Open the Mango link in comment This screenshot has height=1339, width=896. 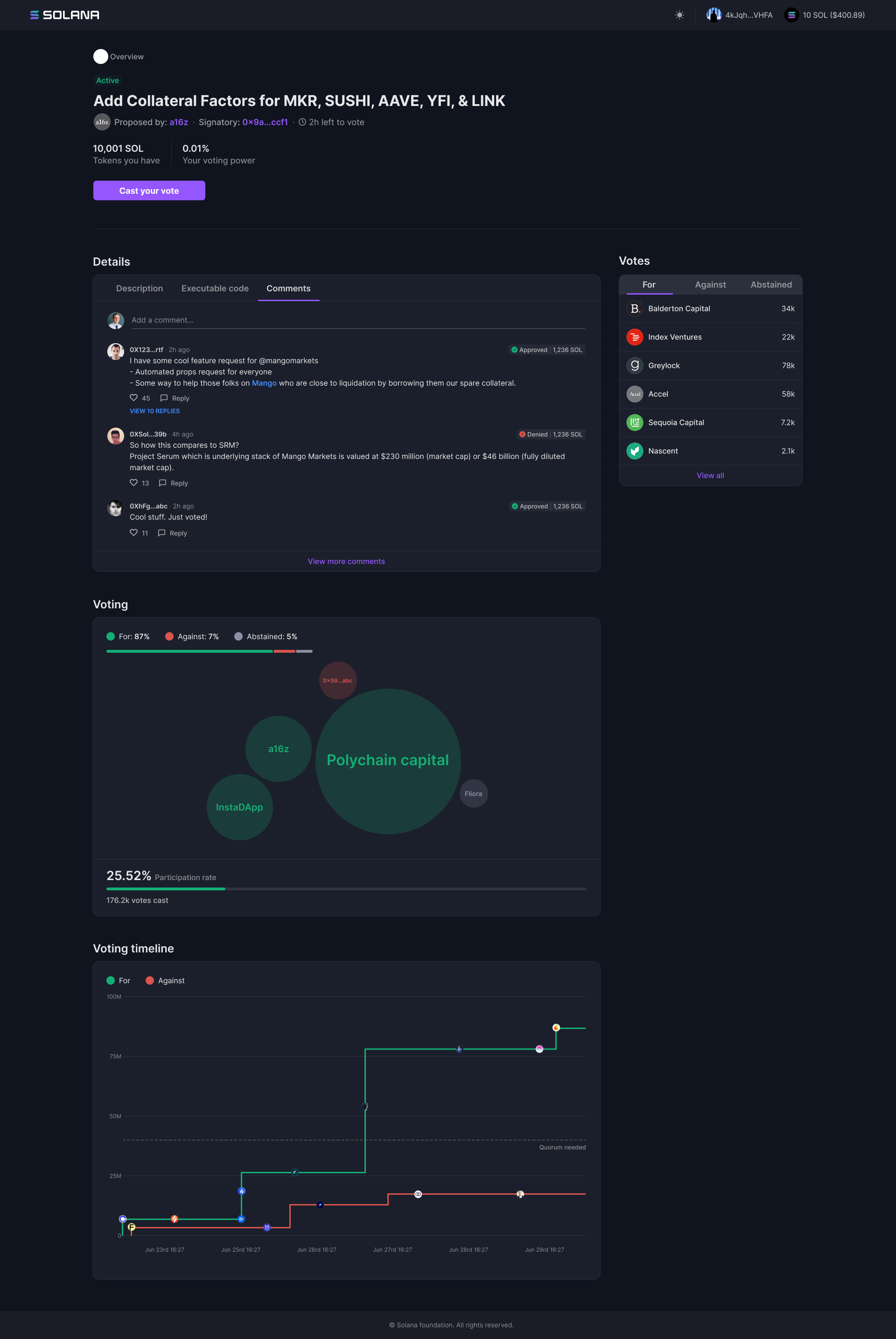(264, 383)
